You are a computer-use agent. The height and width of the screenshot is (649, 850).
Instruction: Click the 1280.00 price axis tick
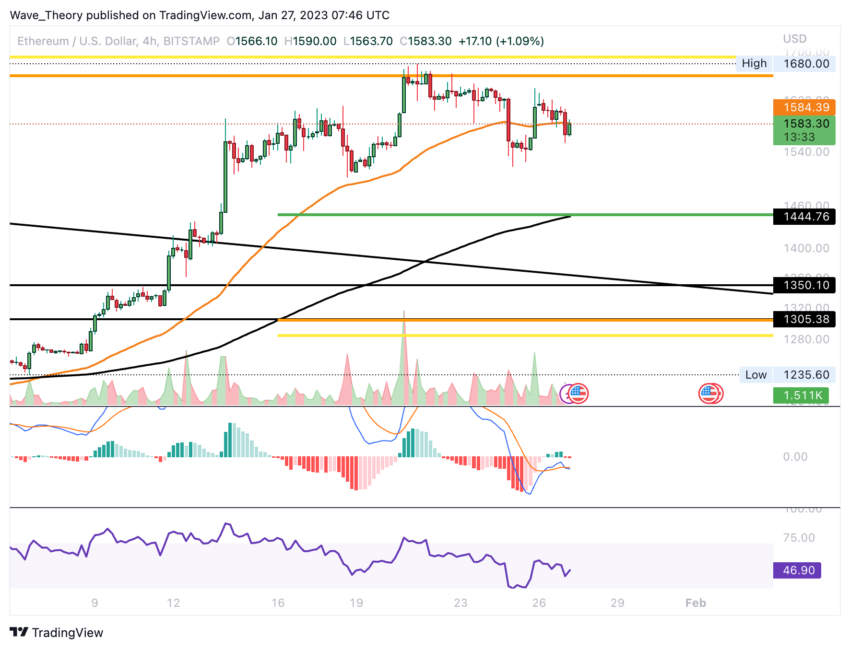click(x=806, y=339)
